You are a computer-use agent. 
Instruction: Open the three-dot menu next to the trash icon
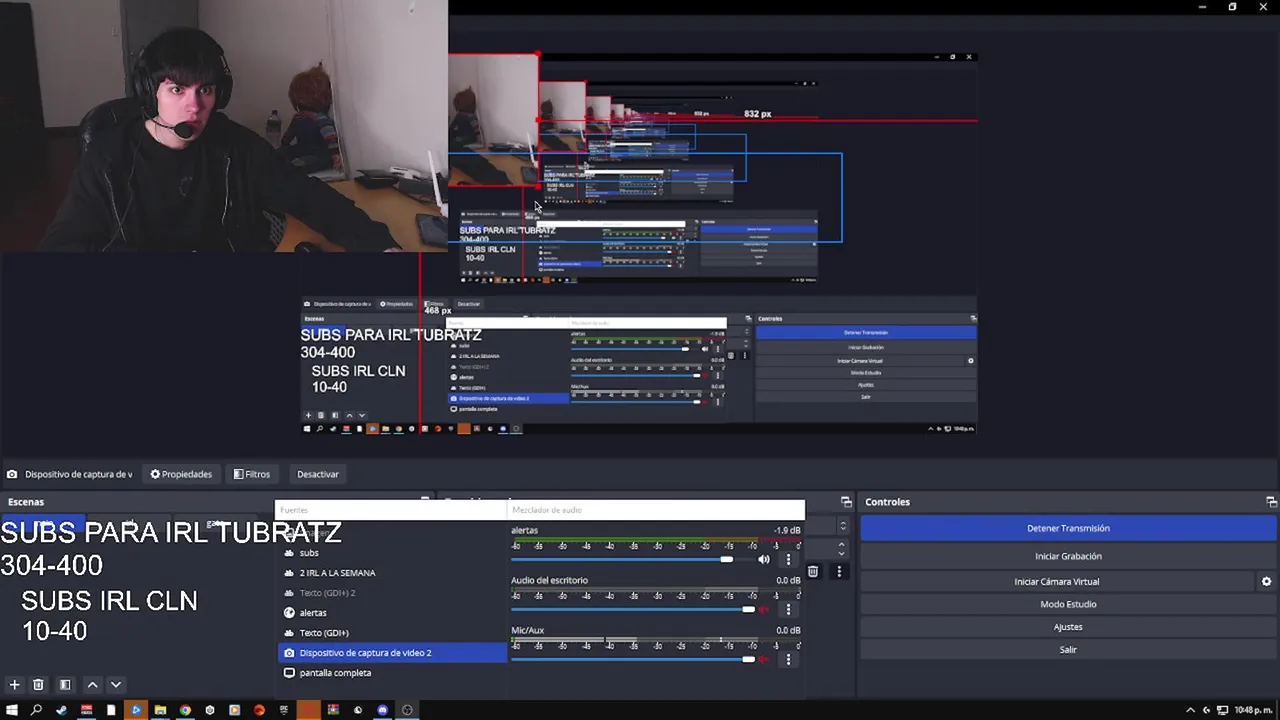(x=839, y=571)
